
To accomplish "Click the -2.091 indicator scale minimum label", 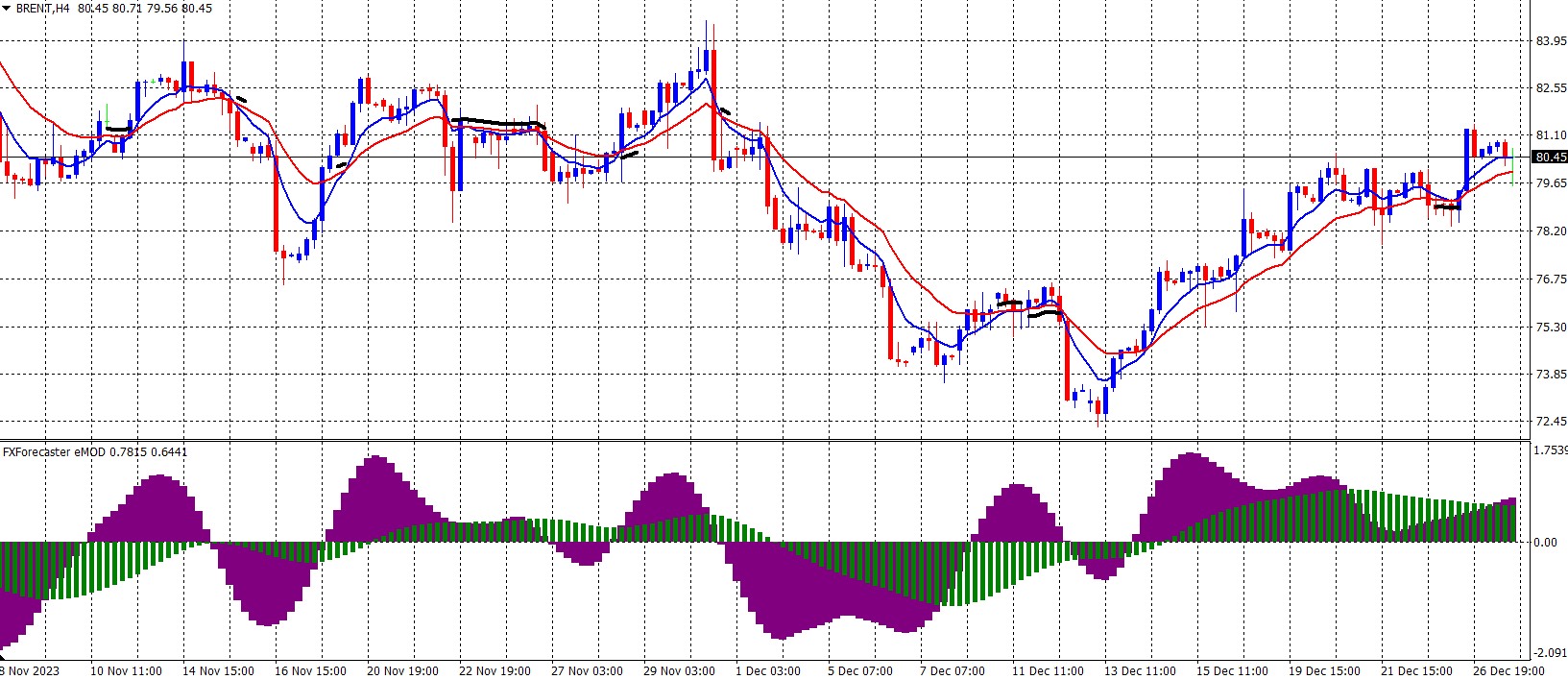I will [1551, 653].
